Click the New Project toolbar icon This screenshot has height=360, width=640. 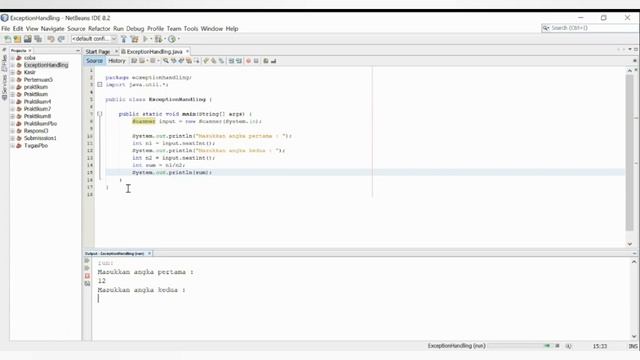pos(17,39)
